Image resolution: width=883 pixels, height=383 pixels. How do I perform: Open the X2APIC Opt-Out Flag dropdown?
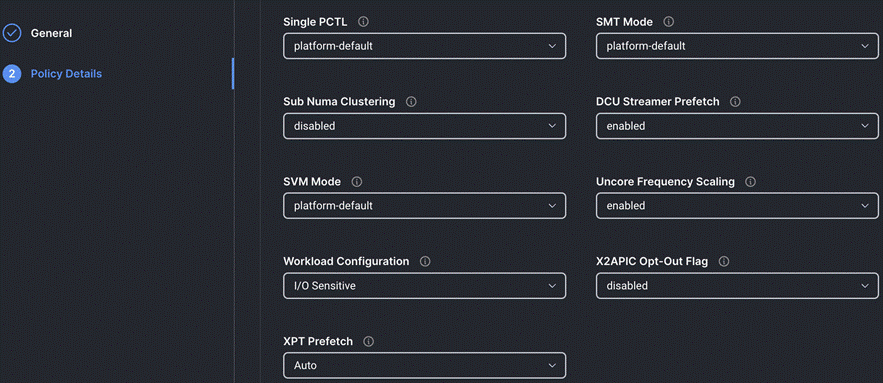(737, 286)
